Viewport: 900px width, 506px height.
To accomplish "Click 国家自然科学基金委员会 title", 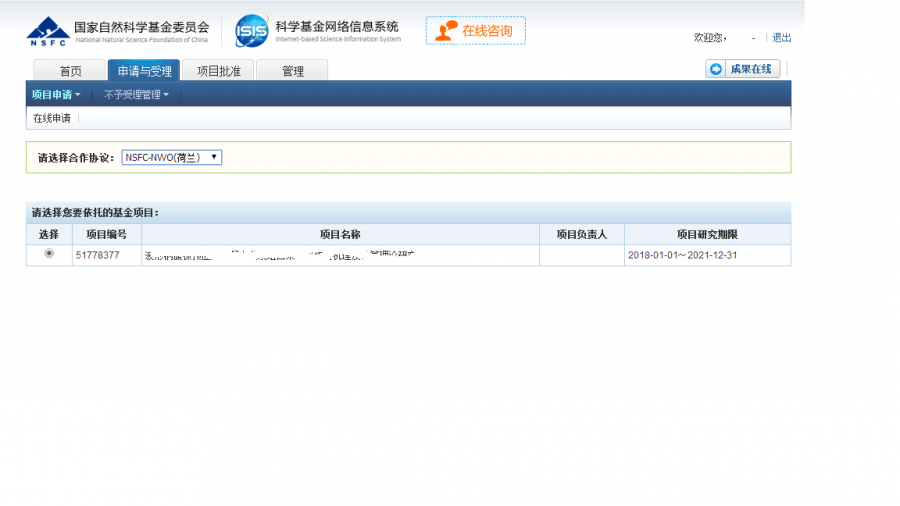I will (142, 27).
